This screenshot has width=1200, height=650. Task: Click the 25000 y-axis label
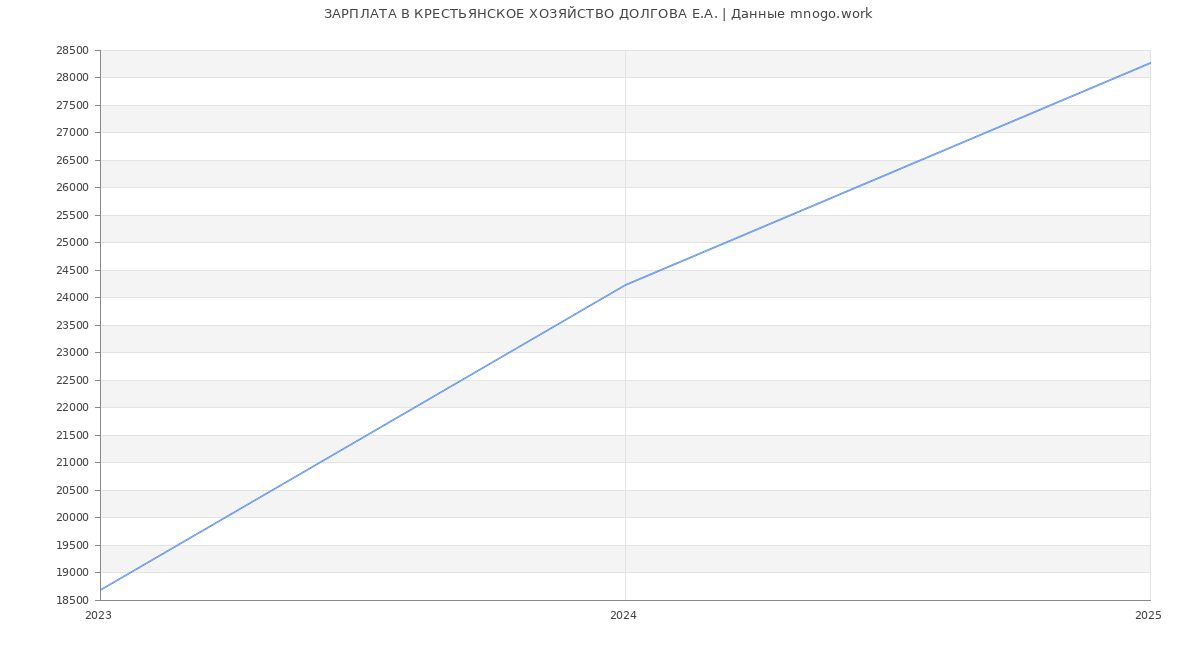pos(72,243)
